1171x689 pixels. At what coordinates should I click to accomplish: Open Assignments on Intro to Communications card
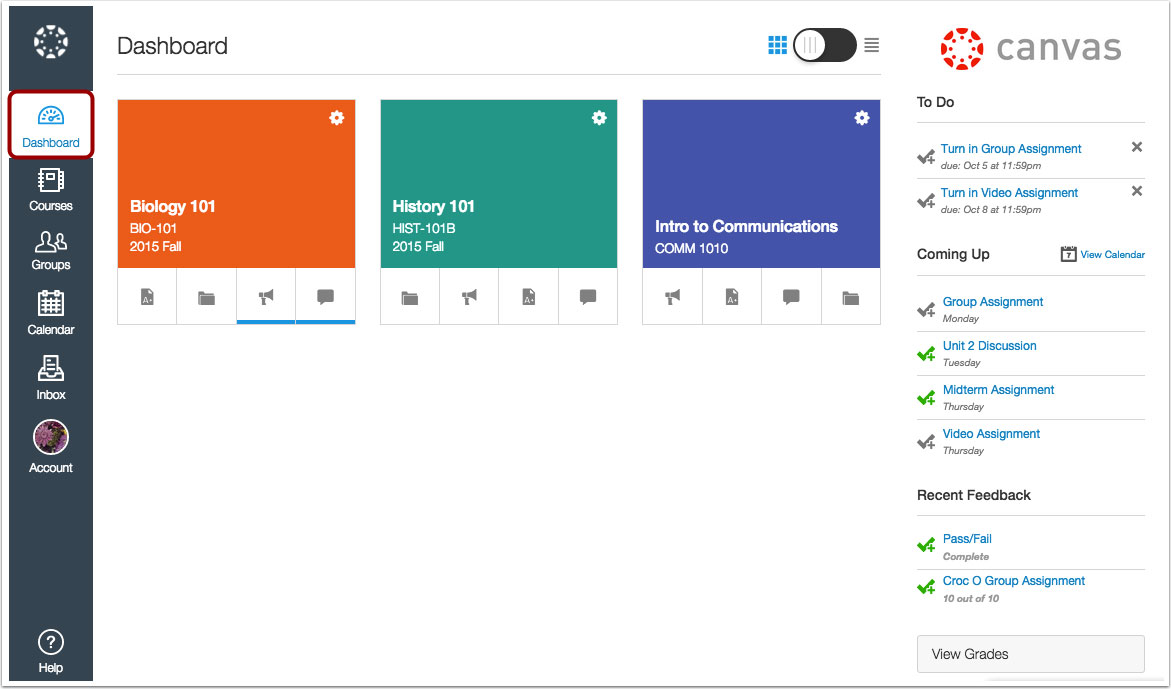point(731,296)
